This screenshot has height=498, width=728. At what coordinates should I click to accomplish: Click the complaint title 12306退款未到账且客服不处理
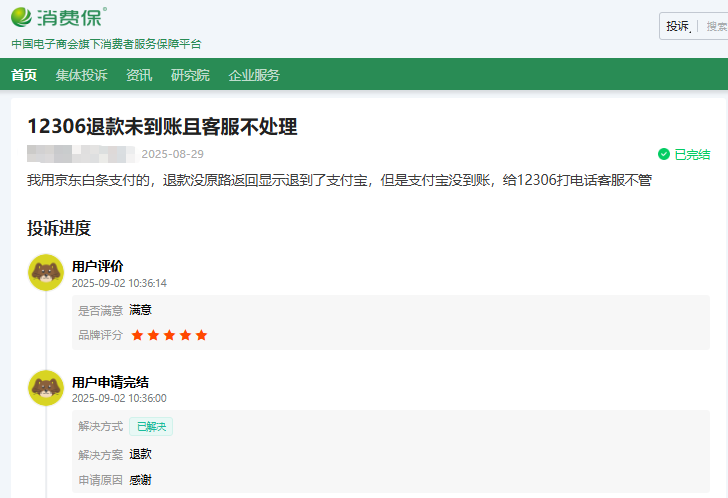point(162,126)
